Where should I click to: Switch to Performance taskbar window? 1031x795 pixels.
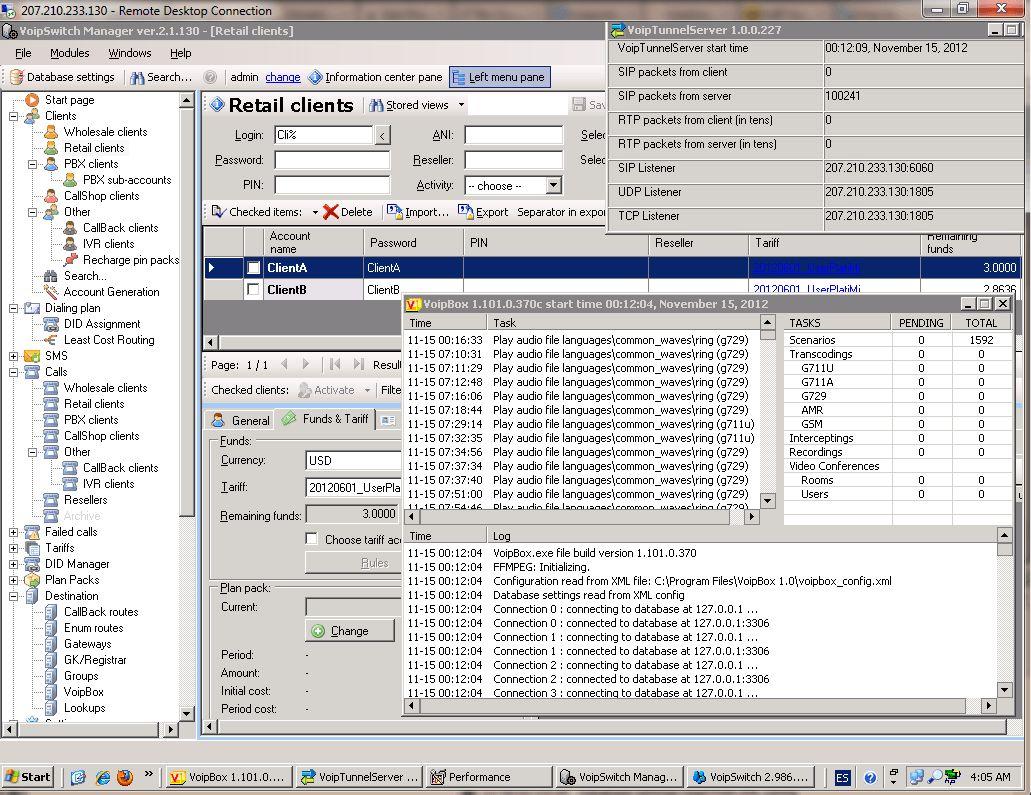coord(489,777)
